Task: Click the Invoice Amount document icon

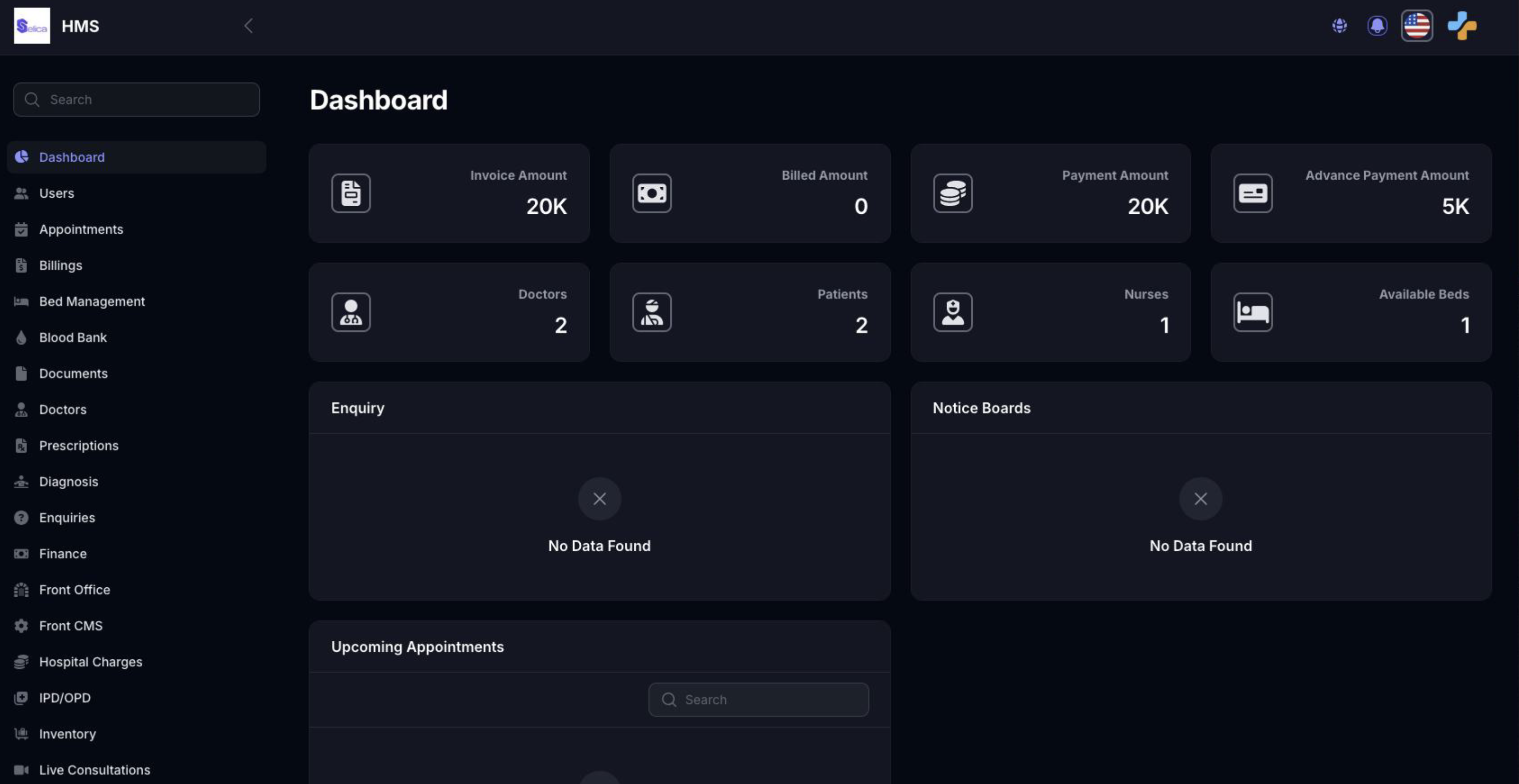Action: (351, 193)
